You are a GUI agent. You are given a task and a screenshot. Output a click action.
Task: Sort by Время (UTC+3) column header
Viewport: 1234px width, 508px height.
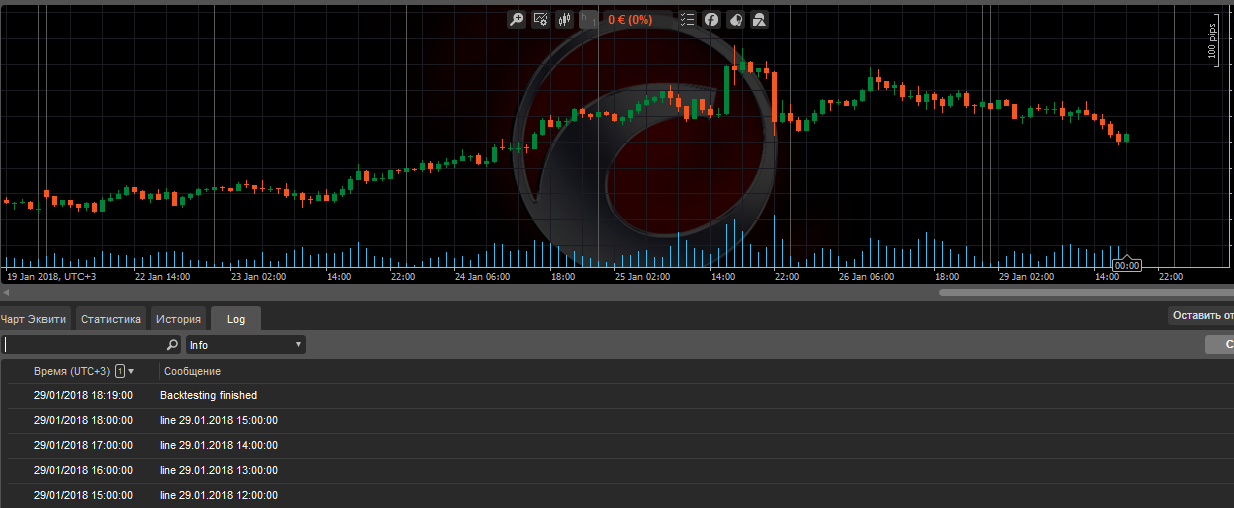pos(72,371)
